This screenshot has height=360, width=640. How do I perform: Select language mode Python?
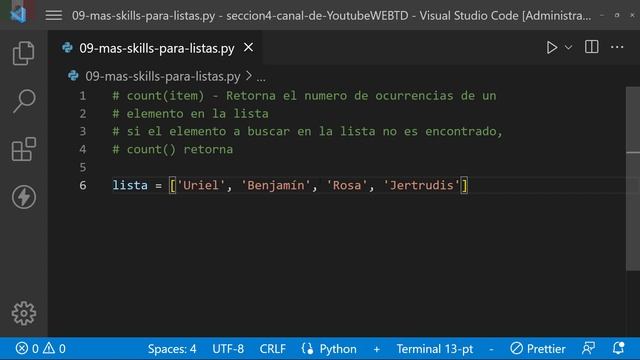338,349
